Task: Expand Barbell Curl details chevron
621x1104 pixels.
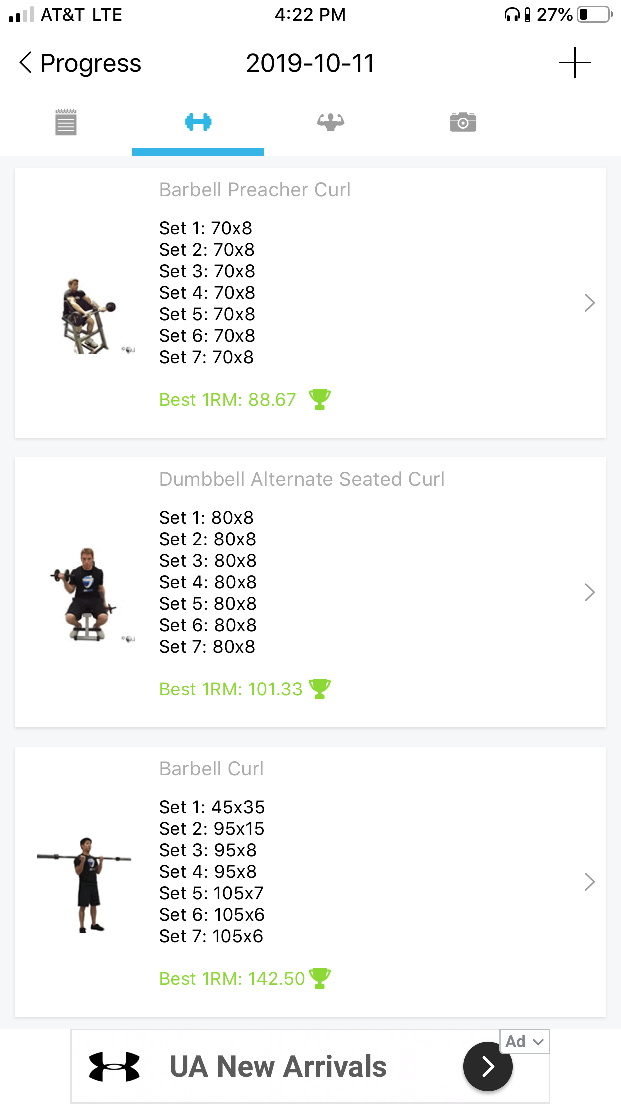Action: click(x=589, y=881)
